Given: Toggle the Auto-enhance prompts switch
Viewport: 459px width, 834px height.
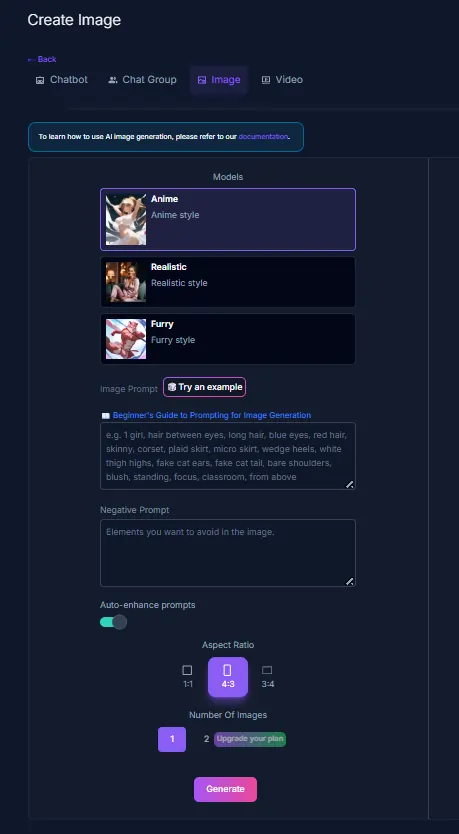Looking at the screenshot, I should coord(113,622).
